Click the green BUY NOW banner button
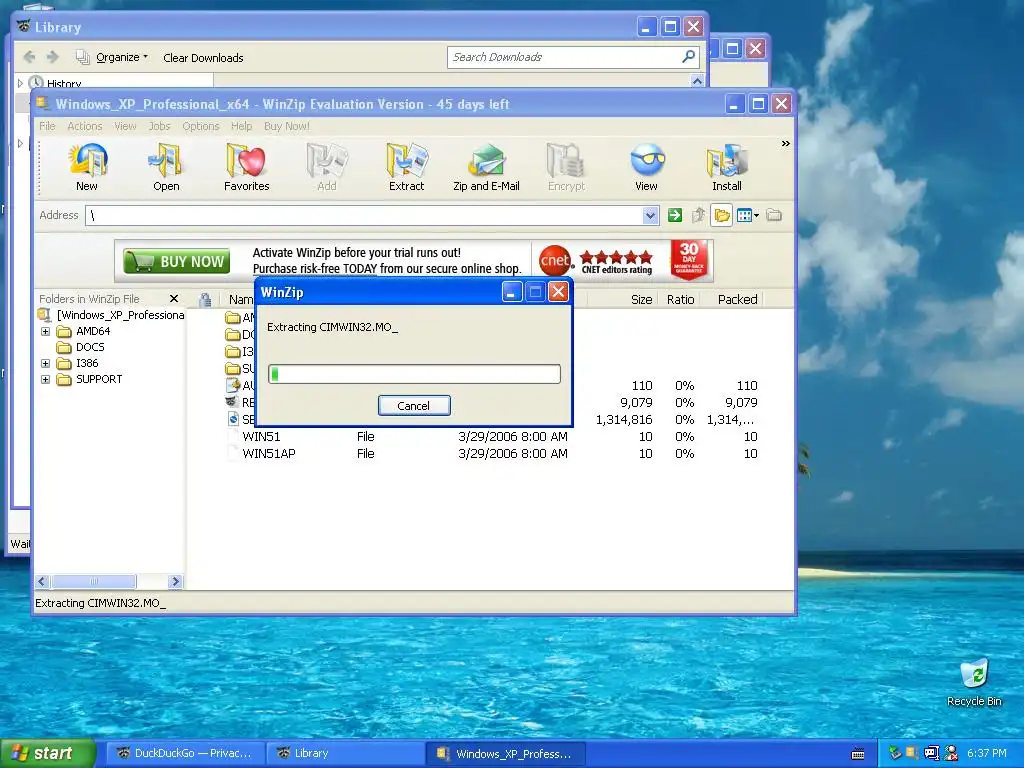The image size is (1024, 768). click(x=176, y=261)
